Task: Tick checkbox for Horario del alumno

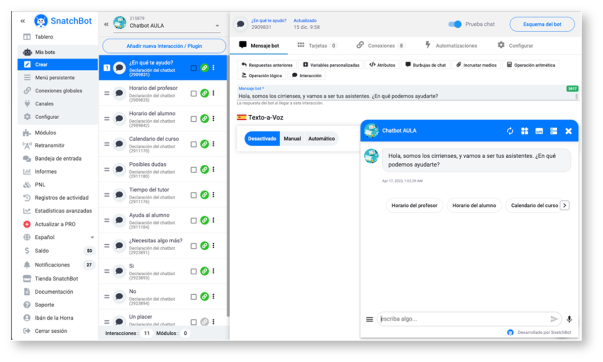Action: [x=194, y=119]
